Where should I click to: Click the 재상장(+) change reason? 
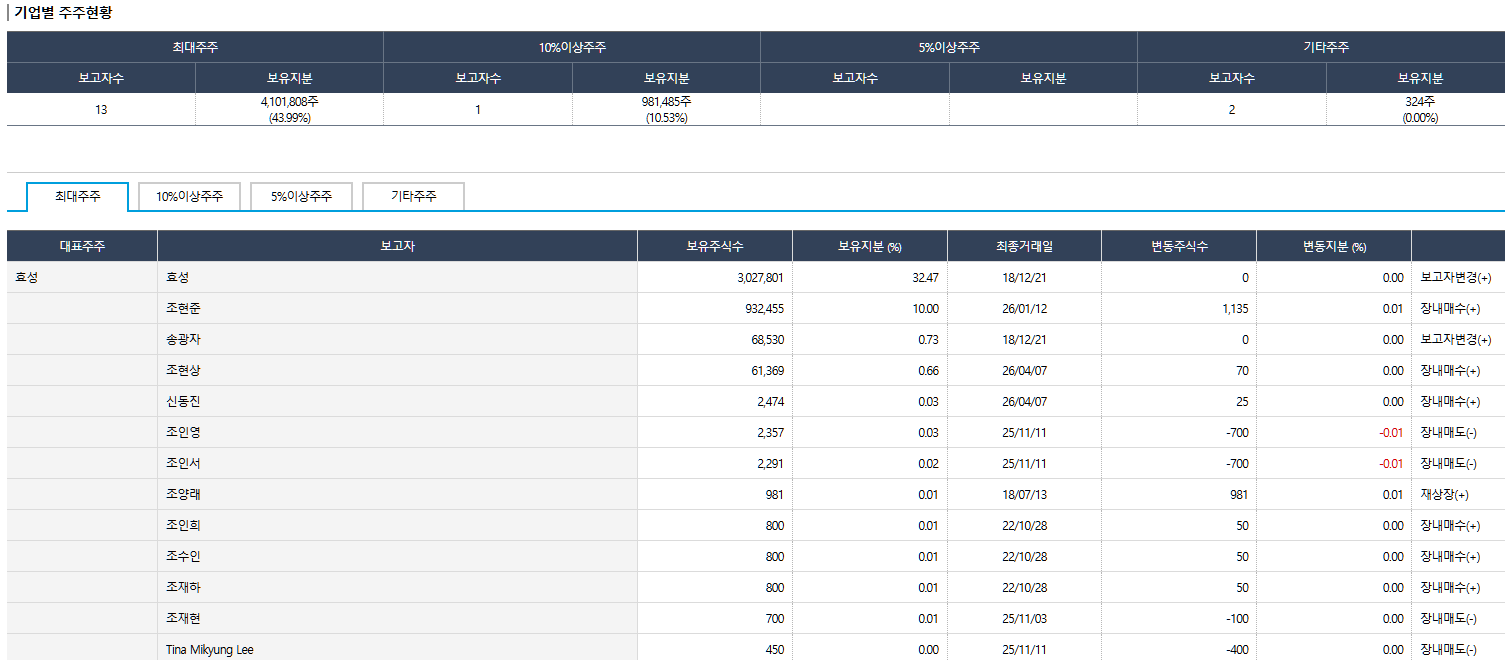(1444, 495)
